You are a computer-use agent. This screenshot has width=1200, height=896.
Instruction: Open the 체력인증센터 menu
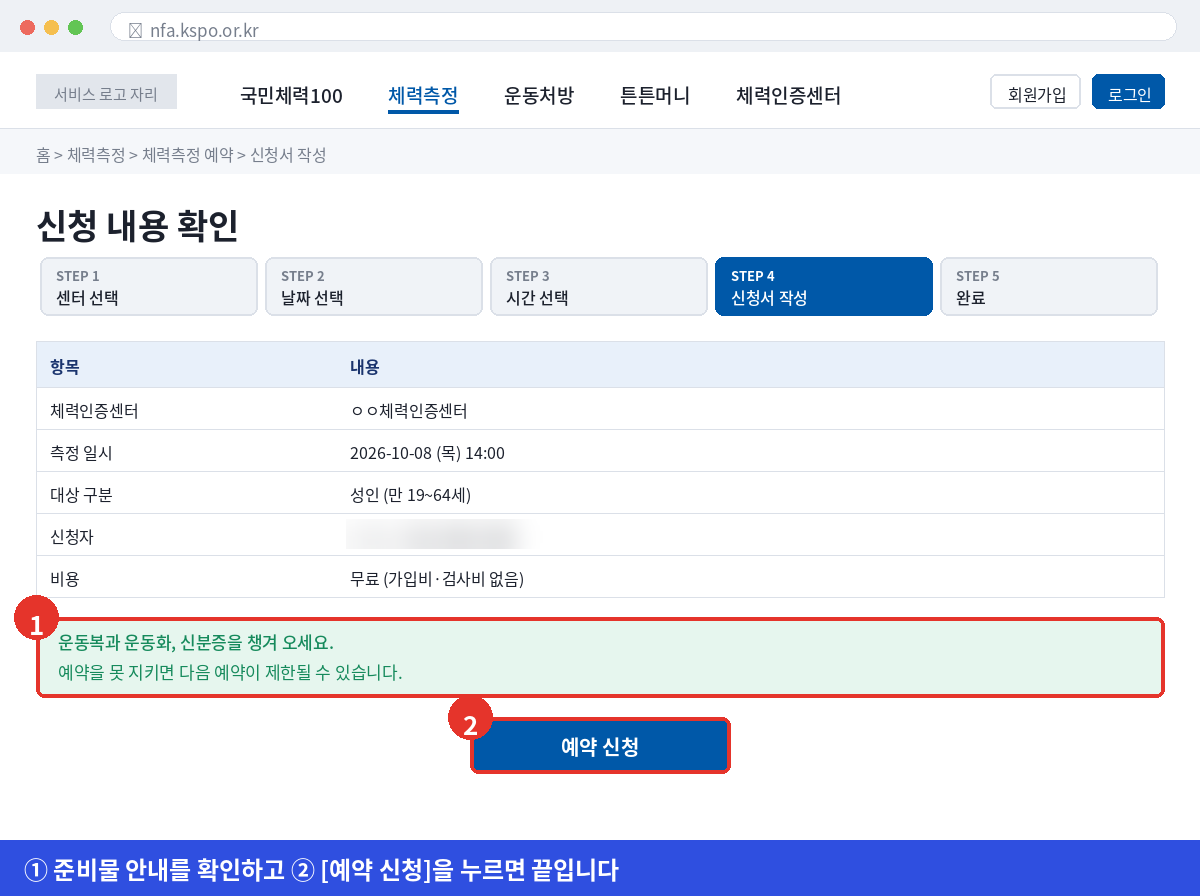788,96
